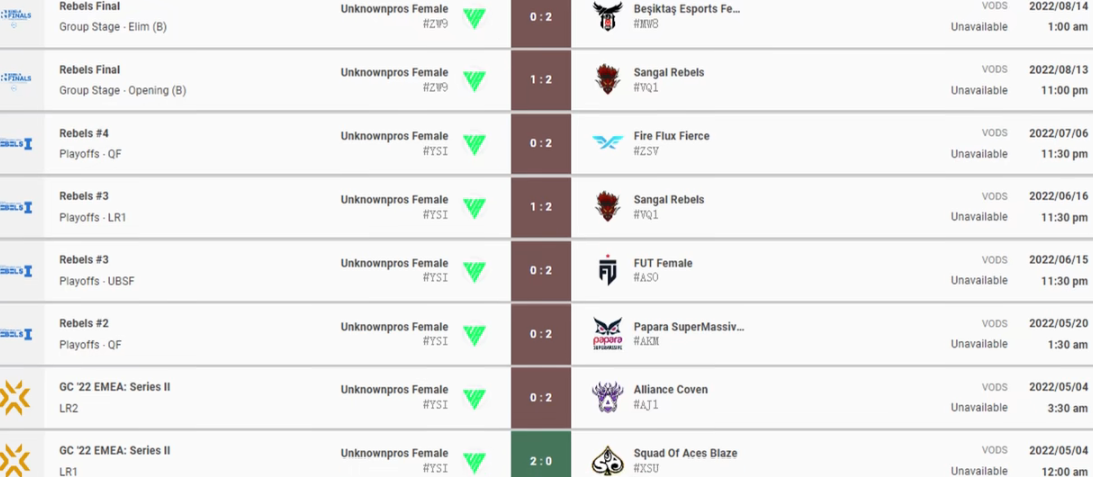Image resolution: width=1093 pixels, height=477 pixels.
Task: Click the Alliance Coven team logo
Action: [x=607, y=398]
